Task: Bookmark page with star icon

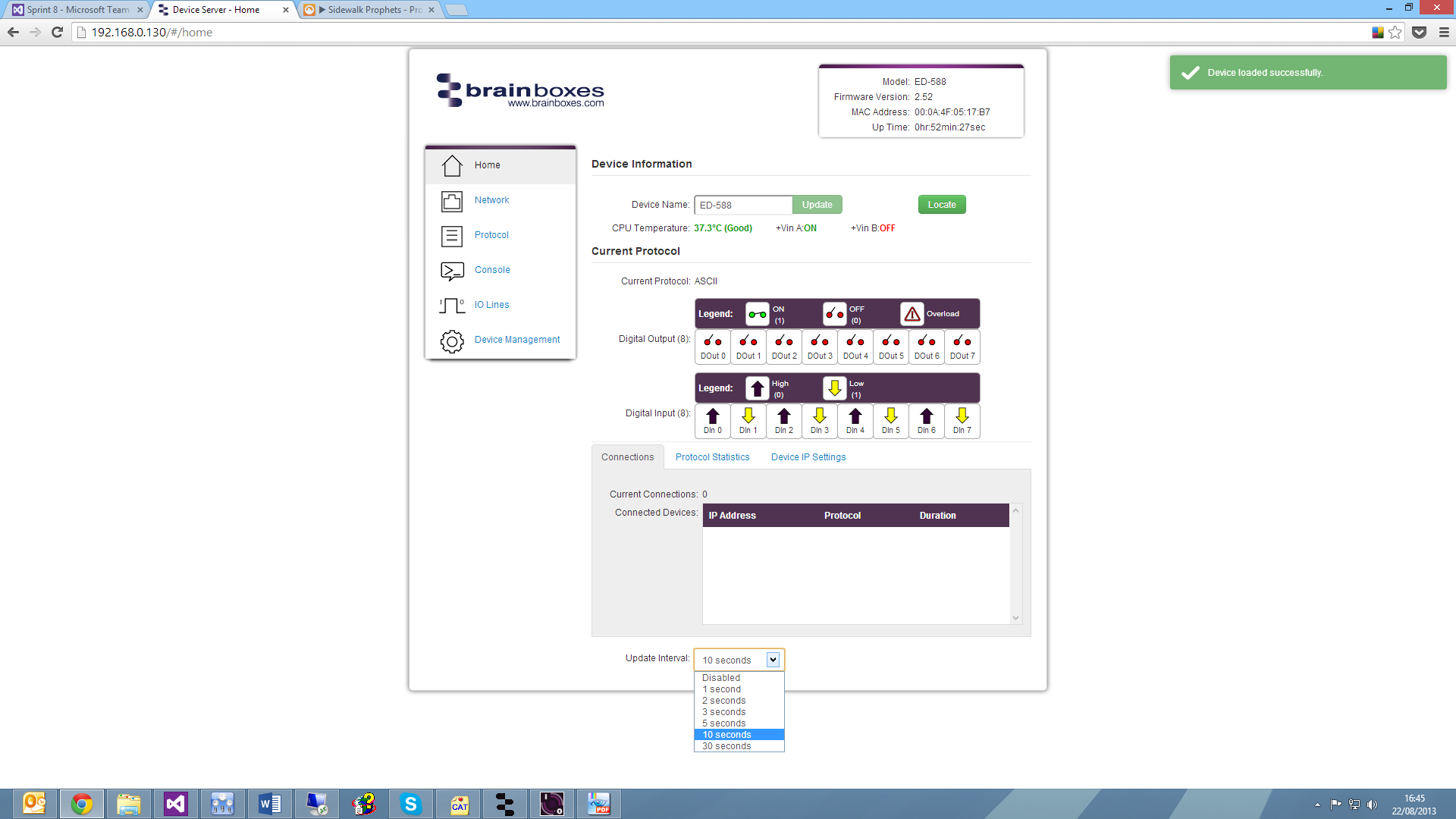Action: (1395, 33)
